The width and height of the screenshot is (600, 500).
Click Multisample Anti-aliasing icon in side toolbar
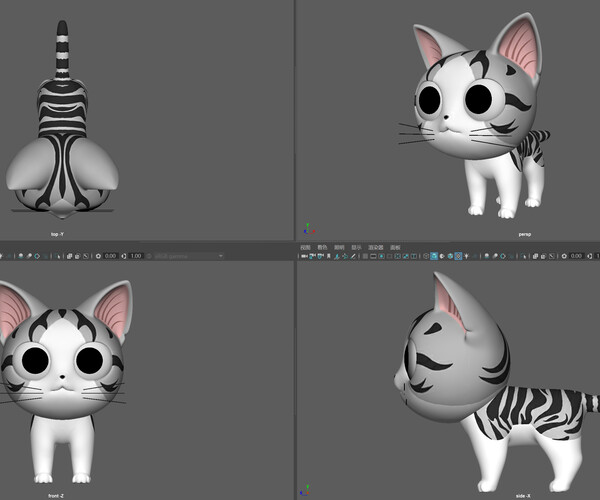(503, 256)
